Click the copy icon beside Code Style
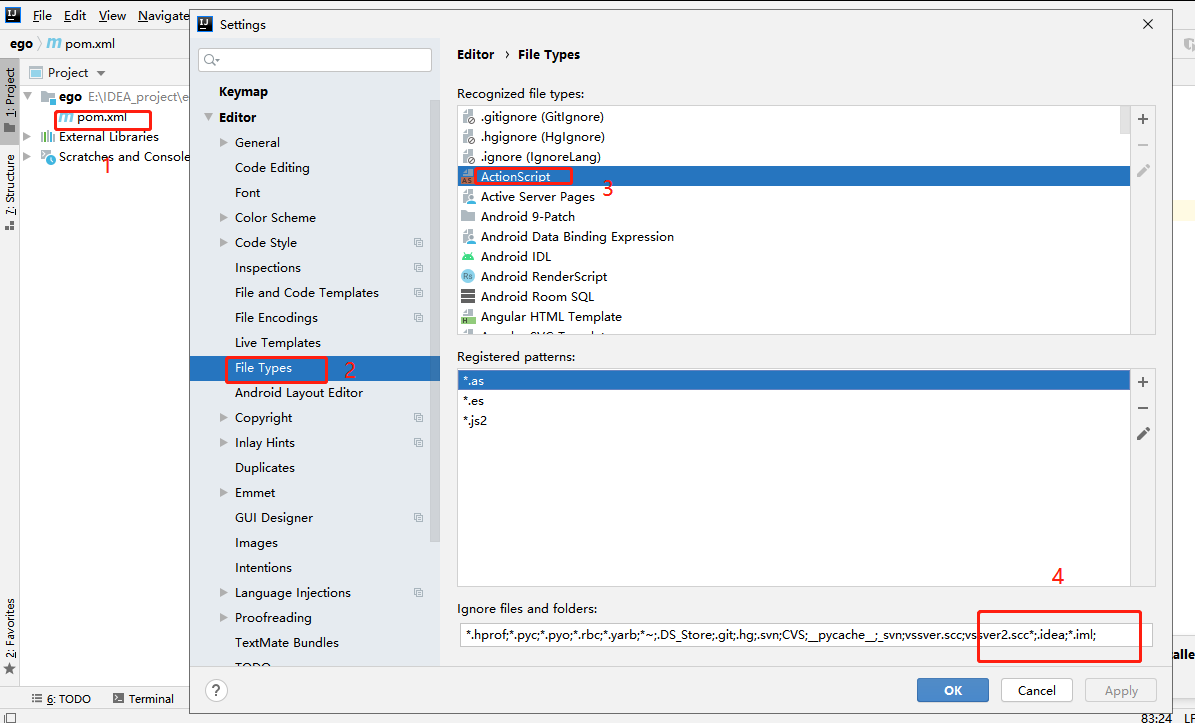 coord(418,242)
